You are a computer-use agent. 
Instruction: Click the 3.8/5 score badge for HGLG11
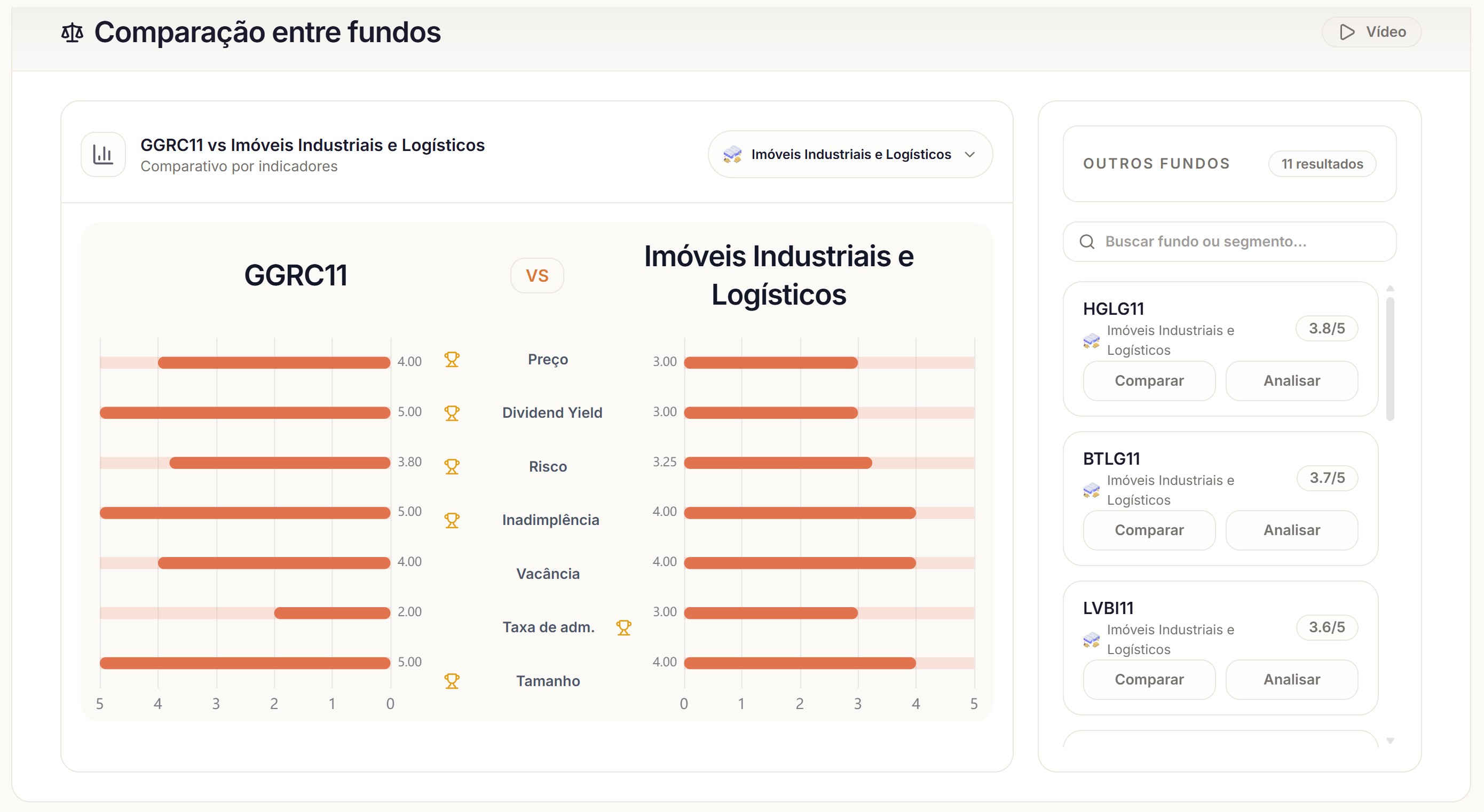[1326, 328]
